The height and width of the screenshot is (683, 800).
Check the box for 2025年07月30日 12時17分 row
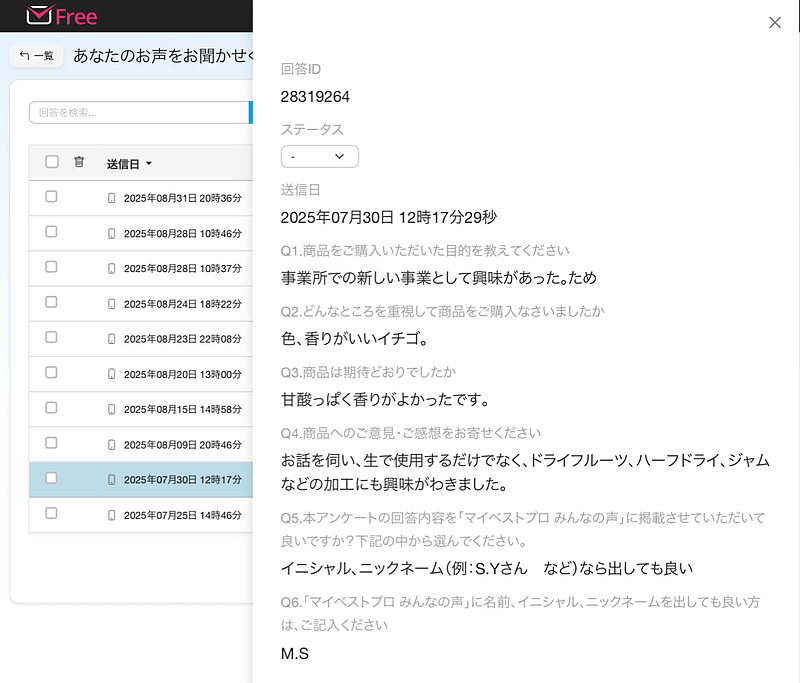[51, 478]
